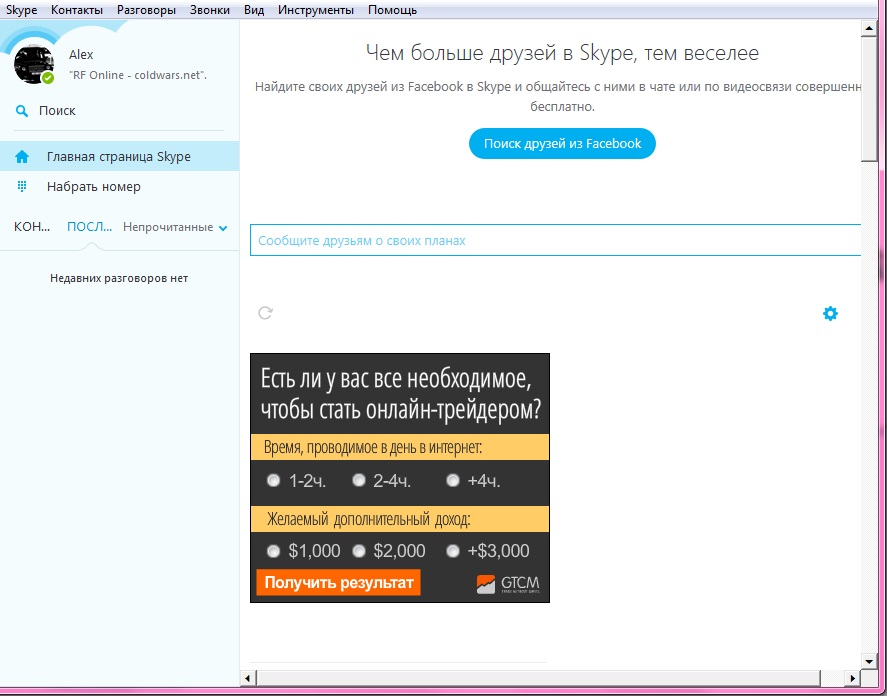Open the Инструменты menu

316,10
